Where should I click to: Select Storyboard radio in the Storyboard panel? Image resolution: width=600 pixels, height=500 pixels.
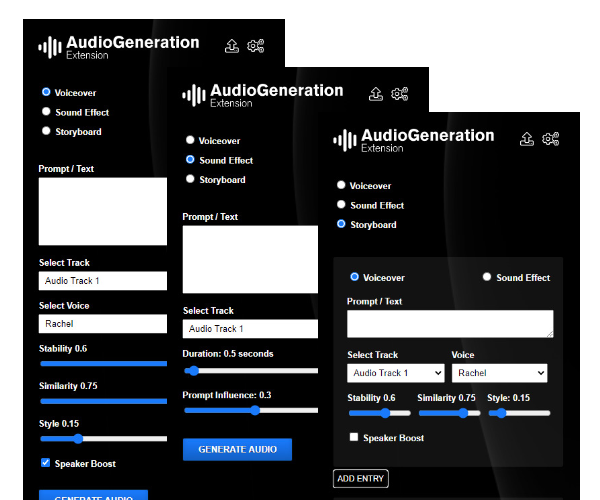341,224
